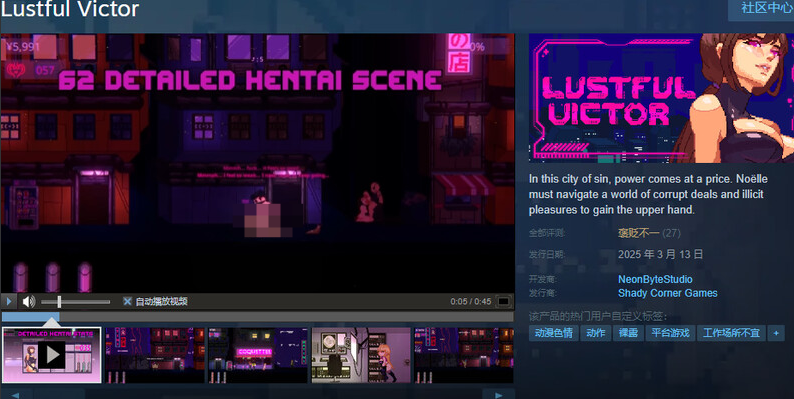Select the 动漫色情 tag
Viewport: 794px width, 399px height.
click(x=553, y=333)
